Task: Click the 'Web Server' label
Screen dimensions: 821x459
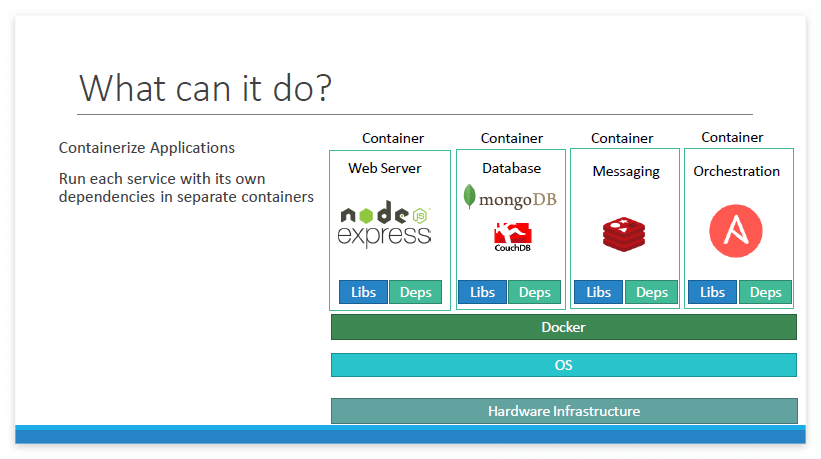Action: (x=385, y=168)
